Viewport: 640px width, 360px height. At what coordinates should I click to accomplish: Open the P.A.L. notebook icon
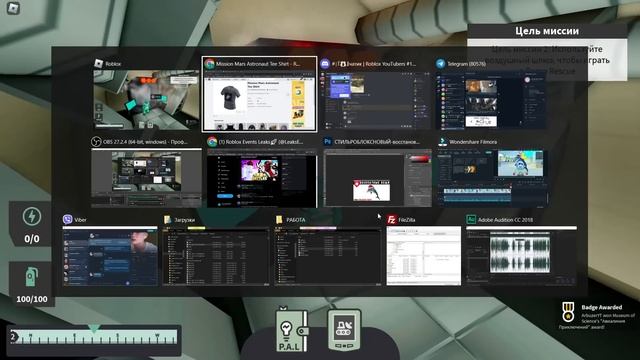(291, 330)
